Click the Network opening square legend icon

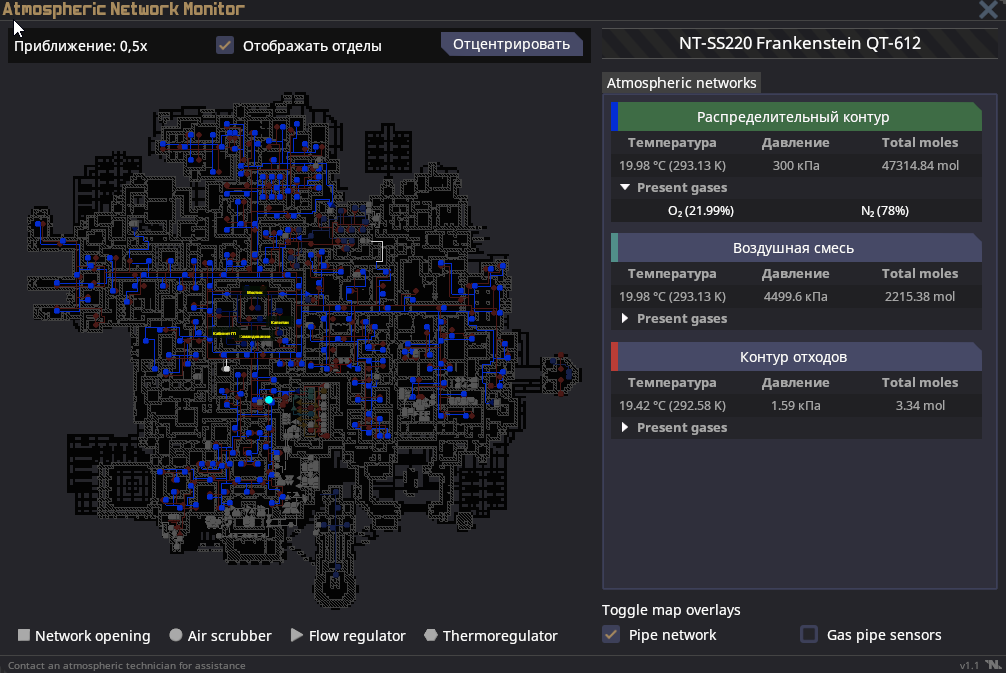click(x=24, y=636)
